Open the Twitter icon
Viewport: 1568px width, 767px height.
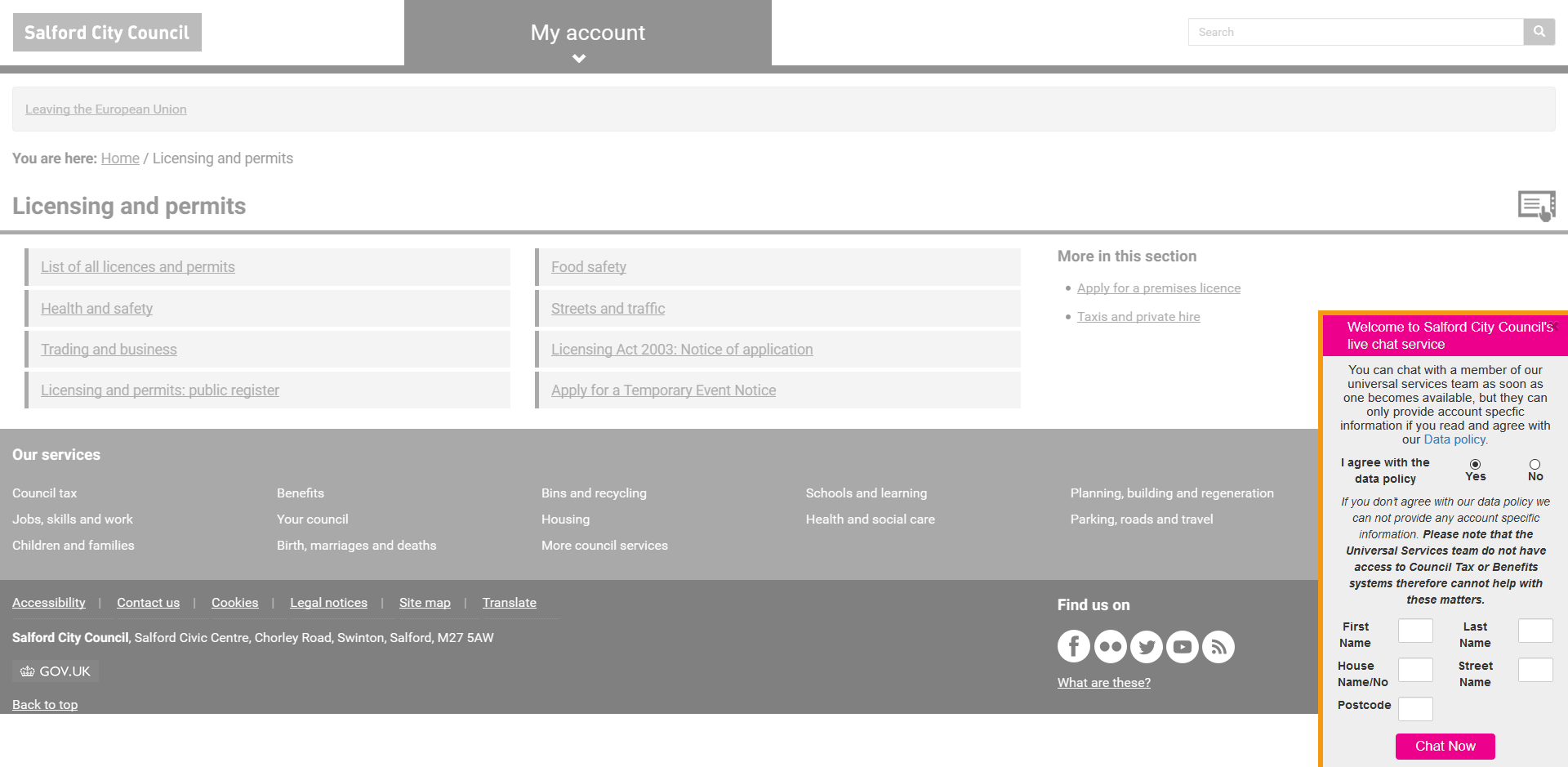point(1147,646)
